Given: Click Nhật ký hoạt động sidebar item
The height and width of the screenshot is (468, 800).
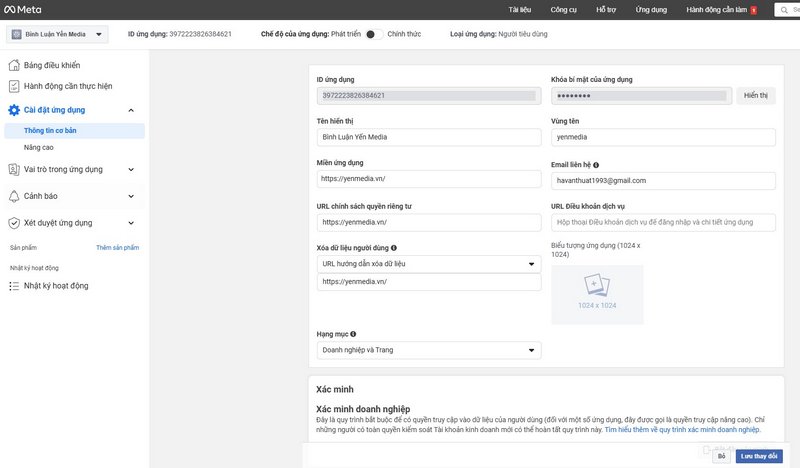Looking at the screenshot, I should click(56, 286).
